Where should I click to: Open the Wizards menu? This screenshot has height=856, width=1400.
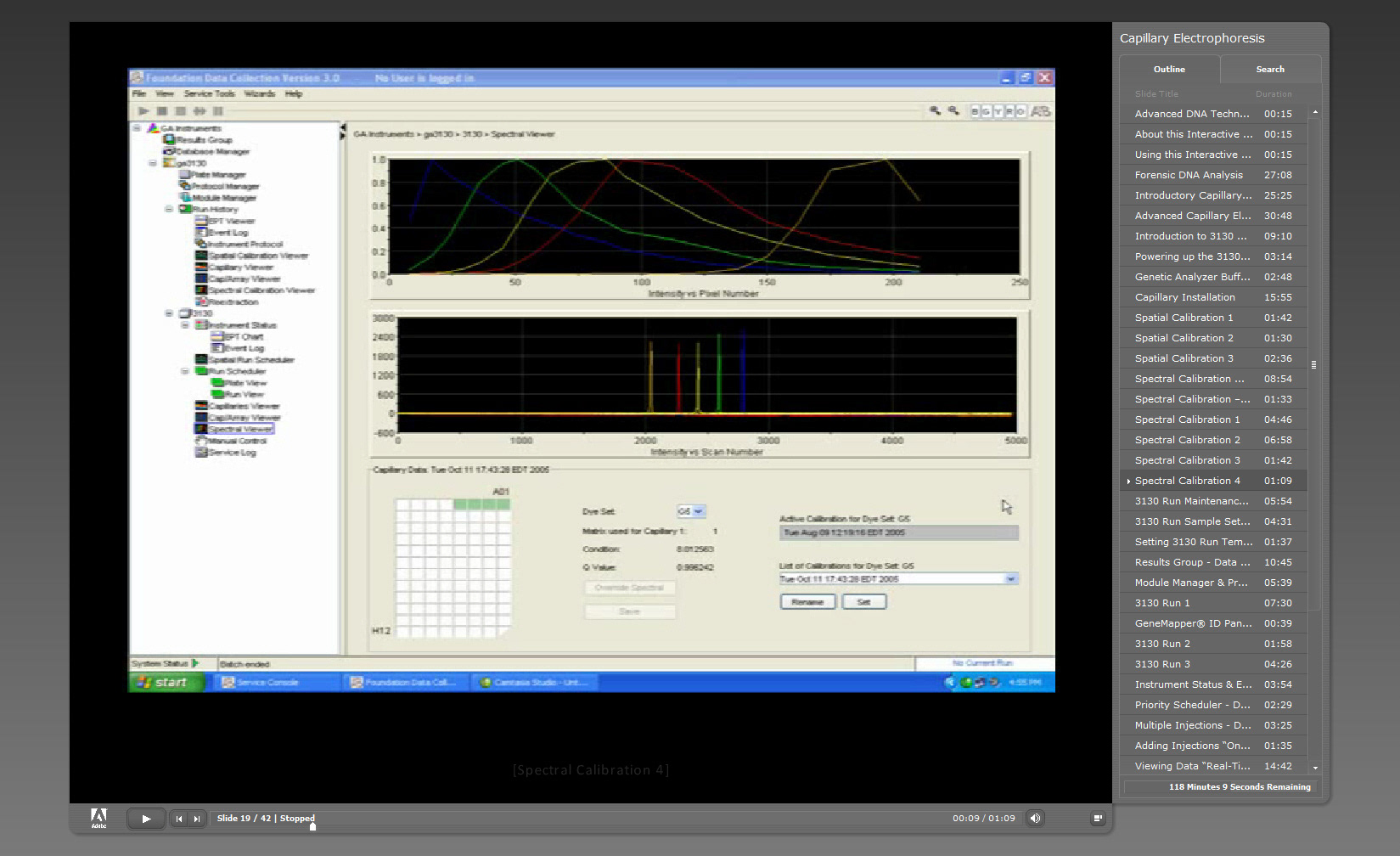pos(259,93)
